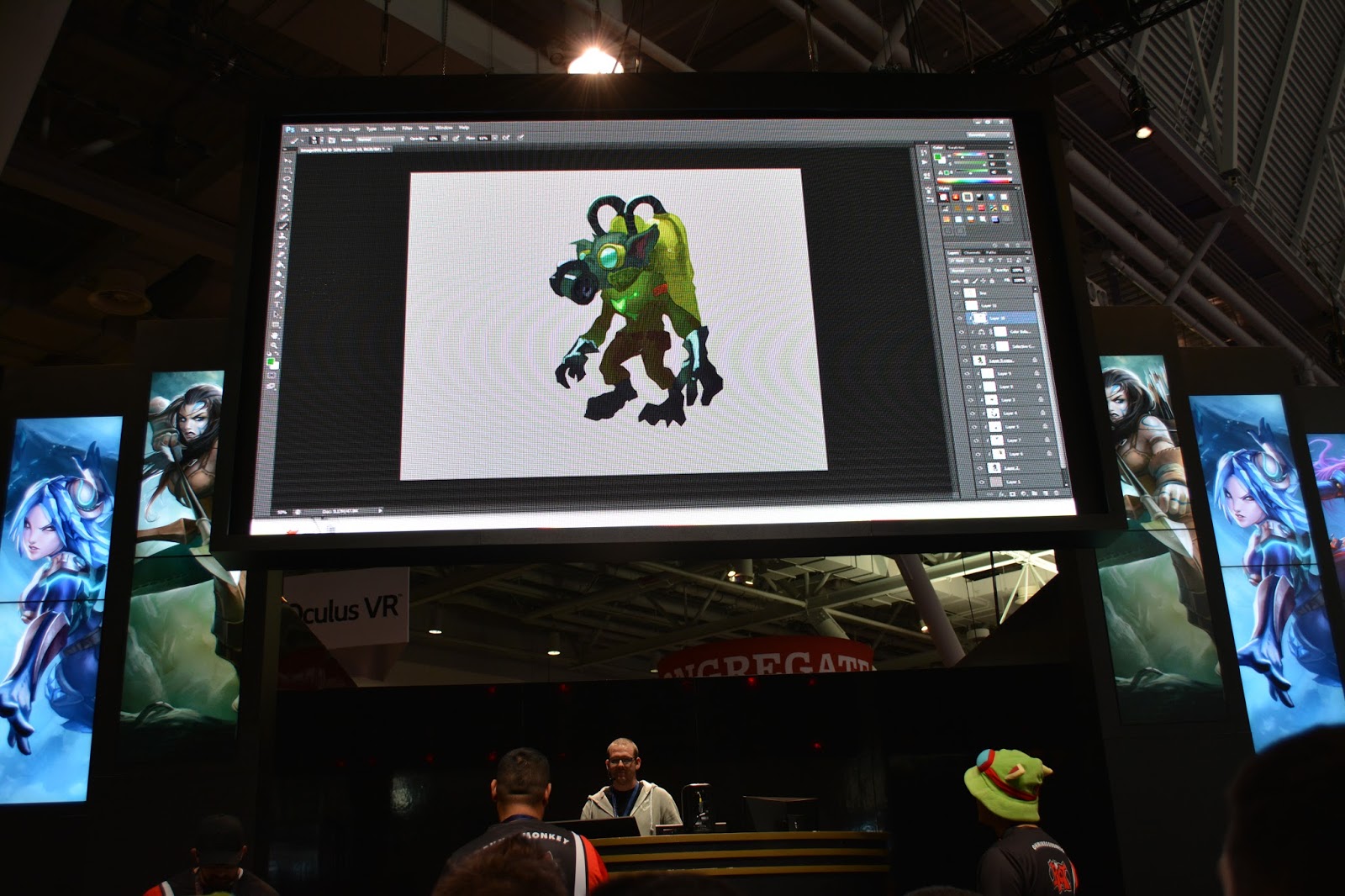Image resolution: width=1345 pixels, height=896 pixels.
Task: Hide the Layer 10 layer
Action: [x=960, y=319]
